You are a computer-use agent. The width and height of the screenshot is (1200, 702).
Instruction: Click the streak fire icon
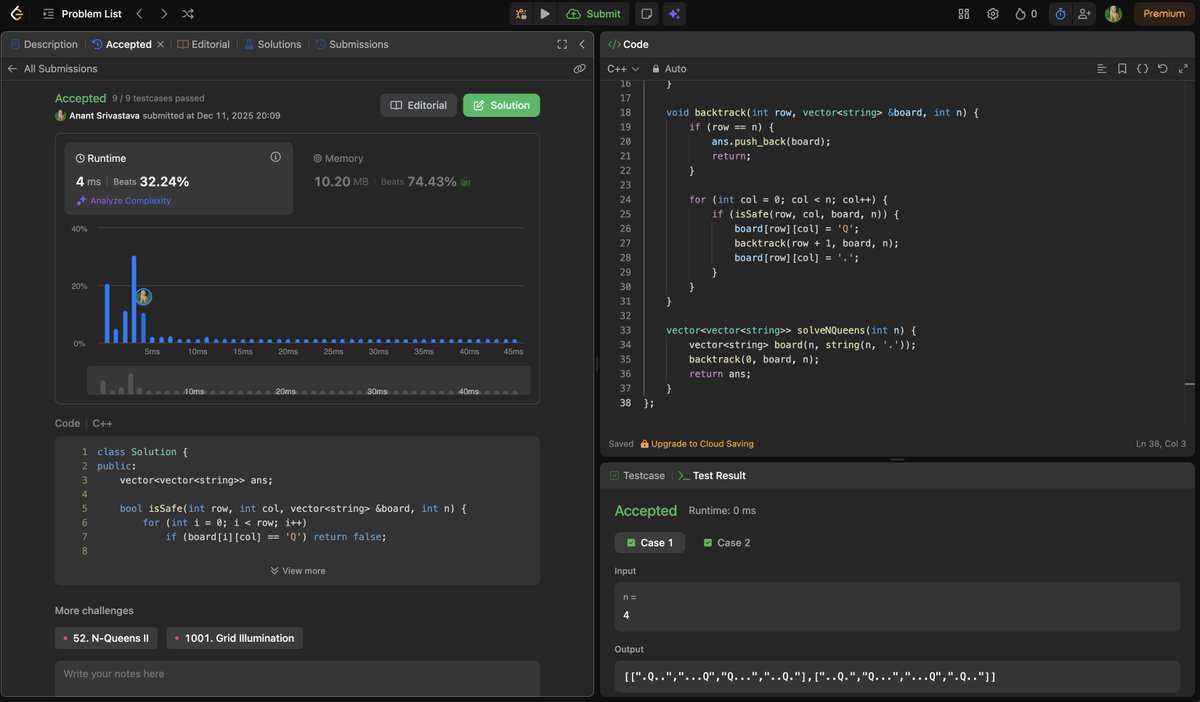coord(1020,14)
